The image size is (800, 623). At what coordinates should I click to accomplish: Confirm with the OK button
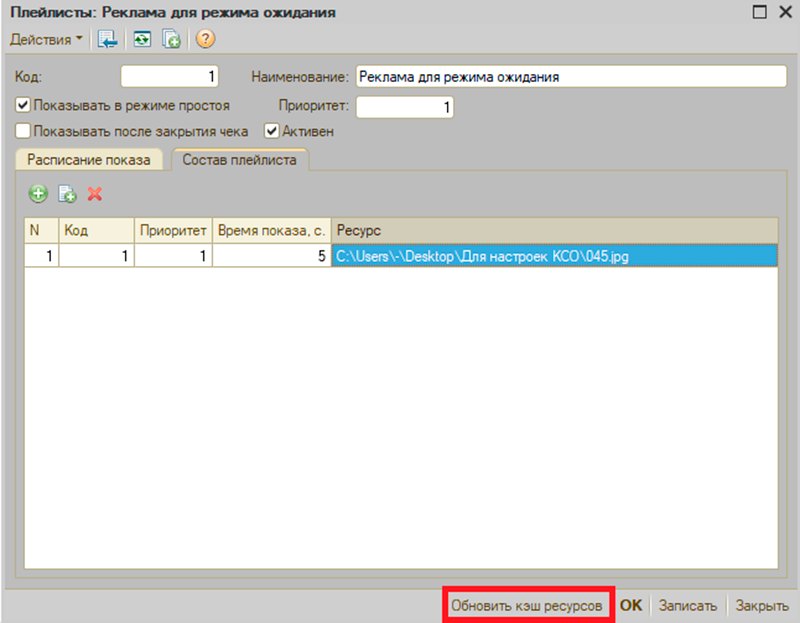tap(631, 605)
